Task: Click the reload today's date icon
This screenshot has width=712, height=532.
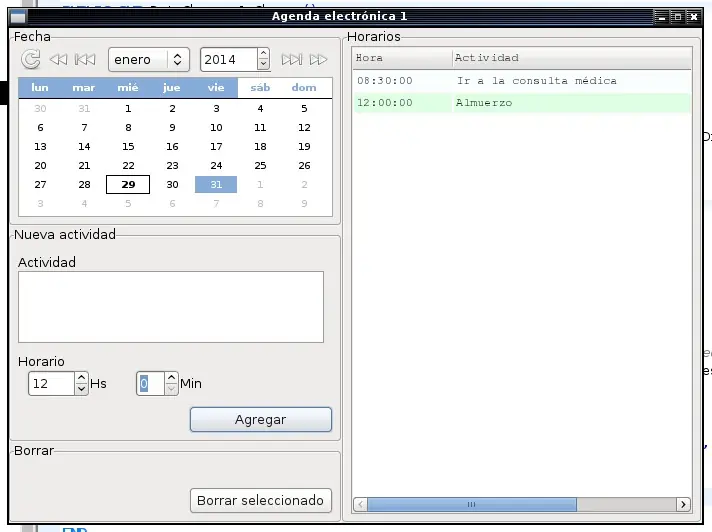Action: click(x=30, y=59)
